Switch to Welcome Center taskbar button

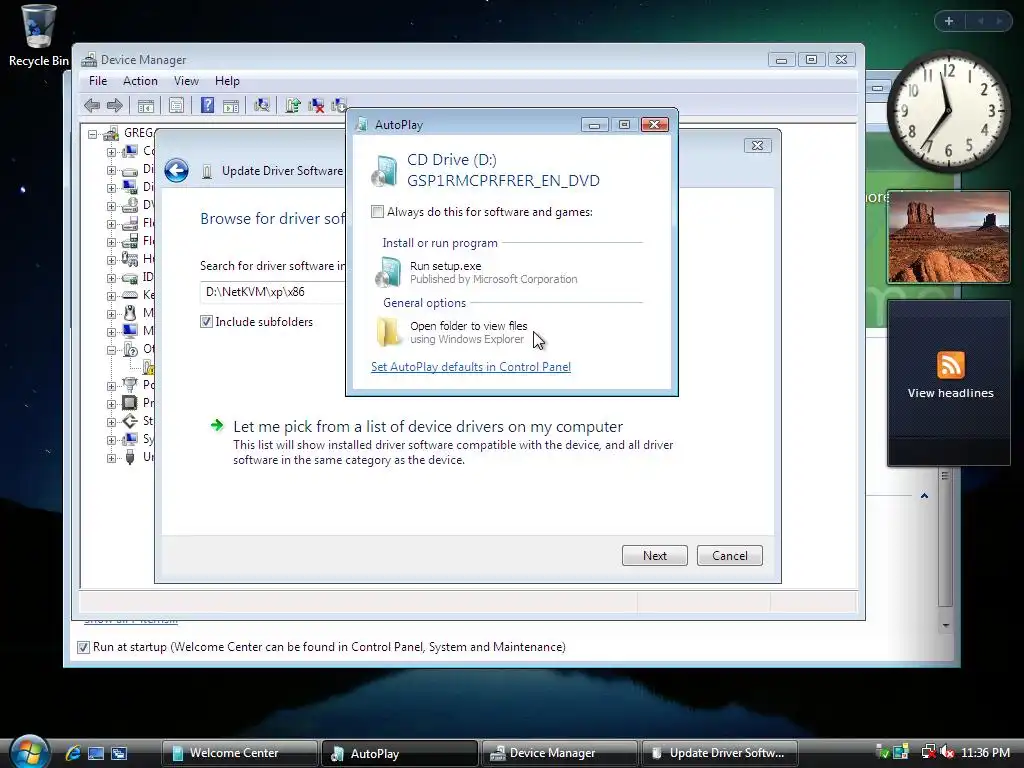pos(239,753)
